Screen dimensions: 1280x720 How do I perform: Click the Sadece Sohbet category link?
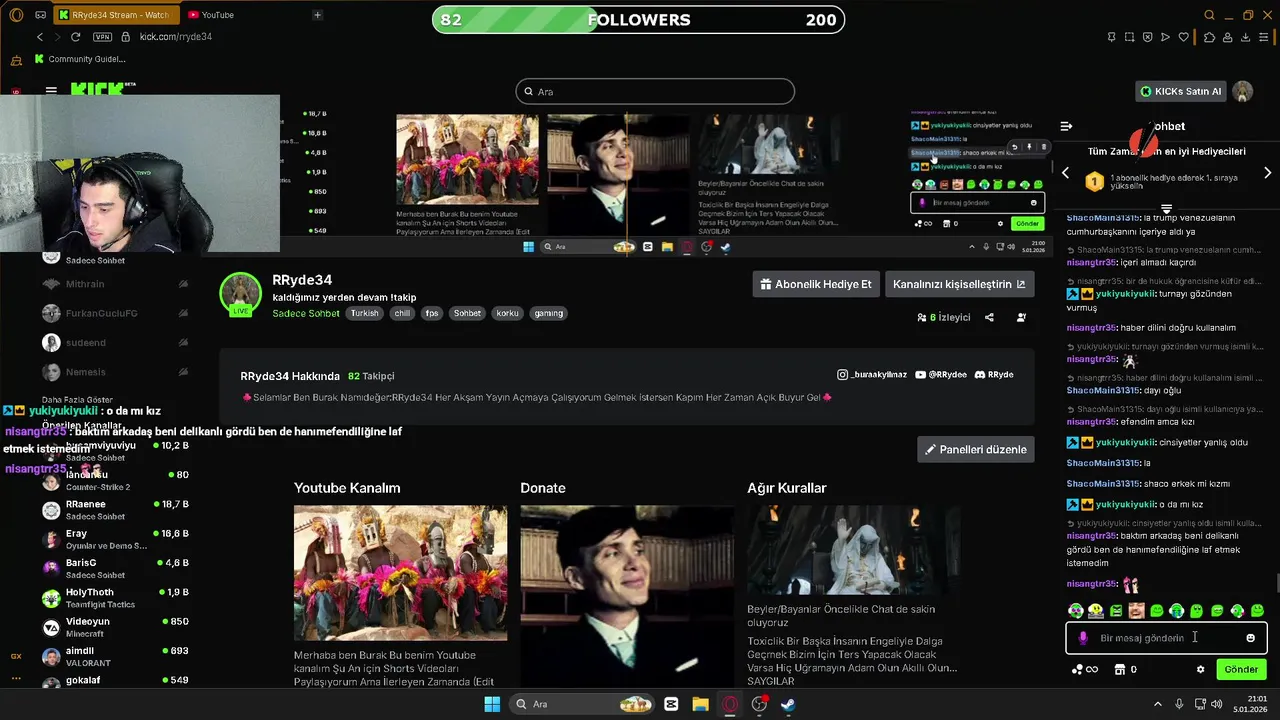tap(306, 313)
